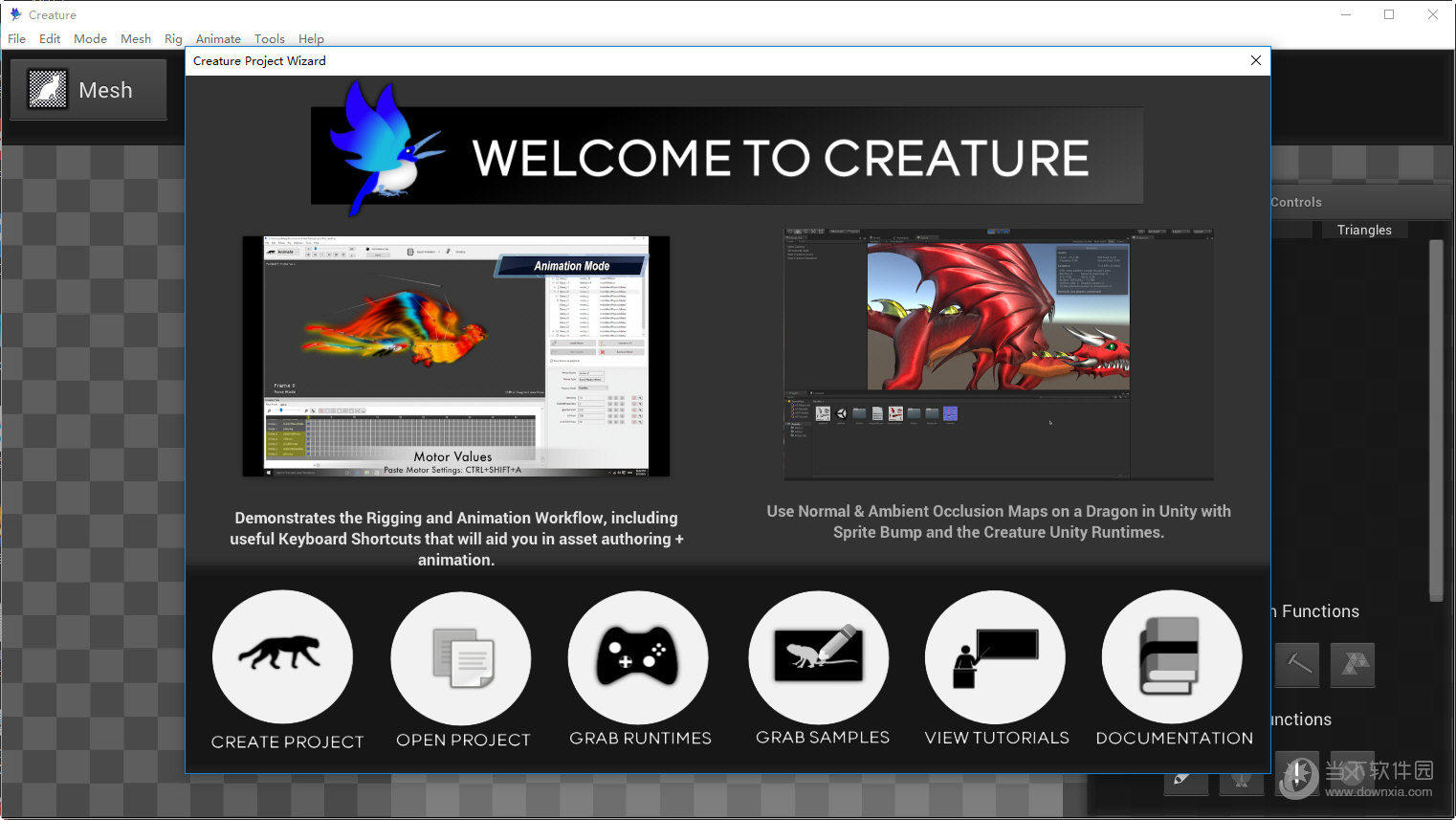Click the OPEN PROJECT label
The width and height of the screenshot is (1456, 820).
(463, 740)
